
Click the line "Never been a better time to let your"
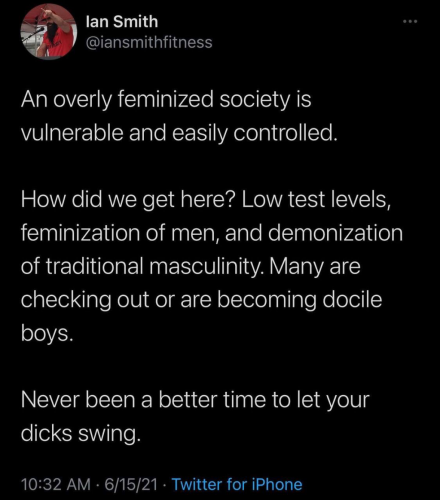pyautogui.click(x=195, y=400)
